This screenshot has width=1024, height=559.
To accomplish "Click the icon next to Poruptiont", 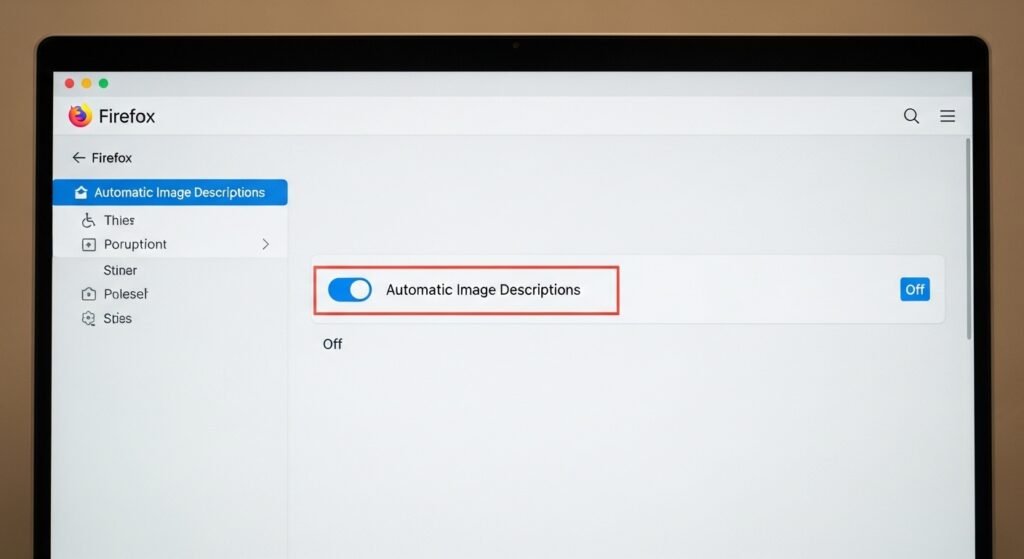I will [87, 245].
